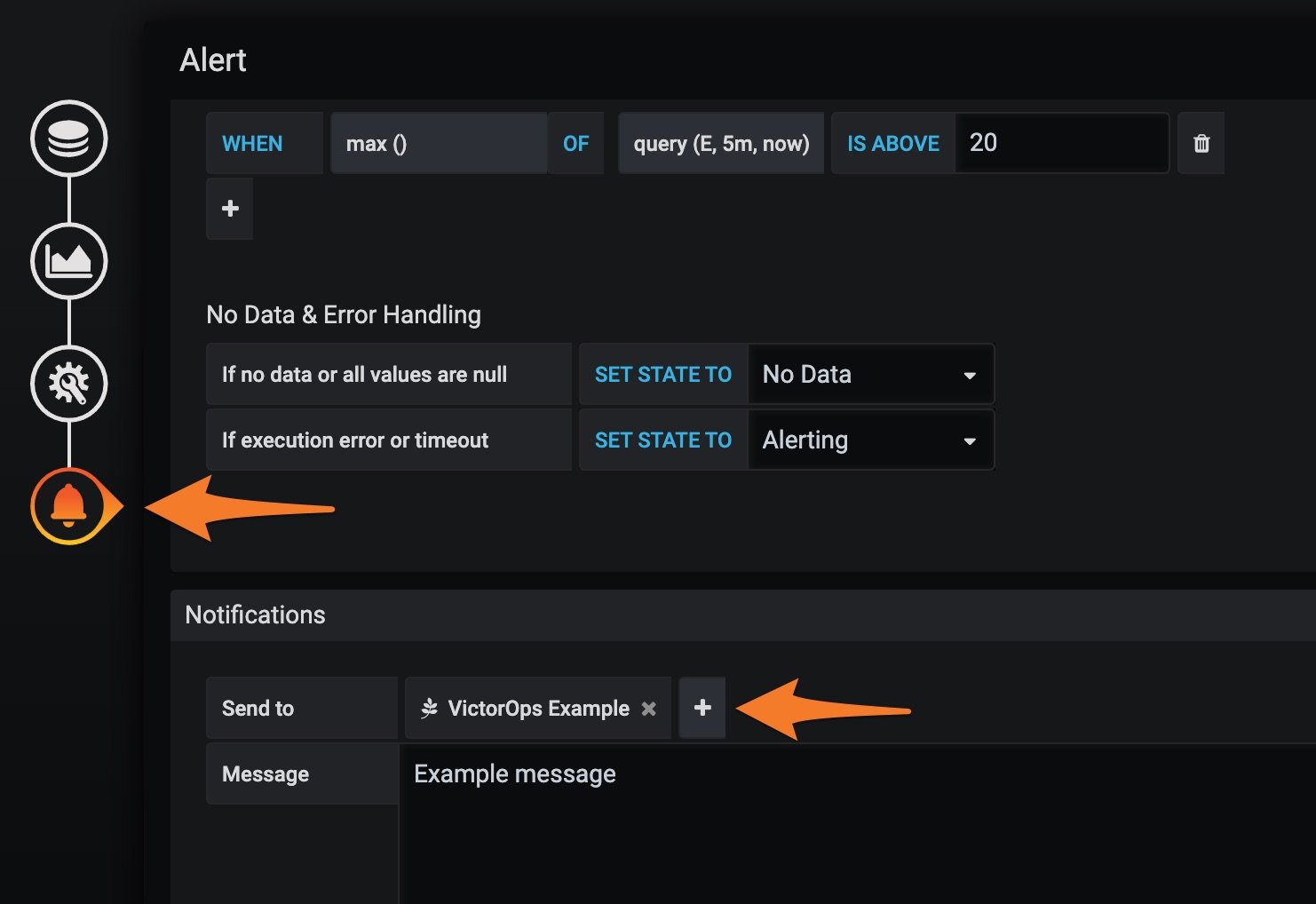The width and height of the screenshot is (1316, 904).
Task: Switch to the Notifications section header
Action: point(255,615)
